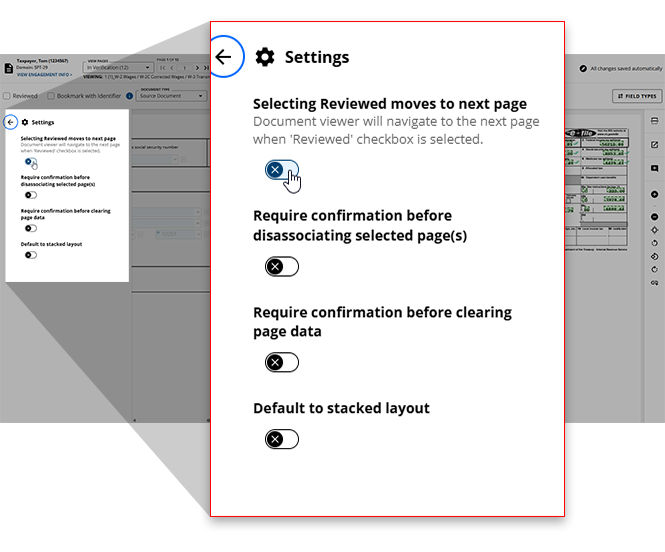Open the 'In Verification (12)' view pages dropdown

[x=118, y=67]
